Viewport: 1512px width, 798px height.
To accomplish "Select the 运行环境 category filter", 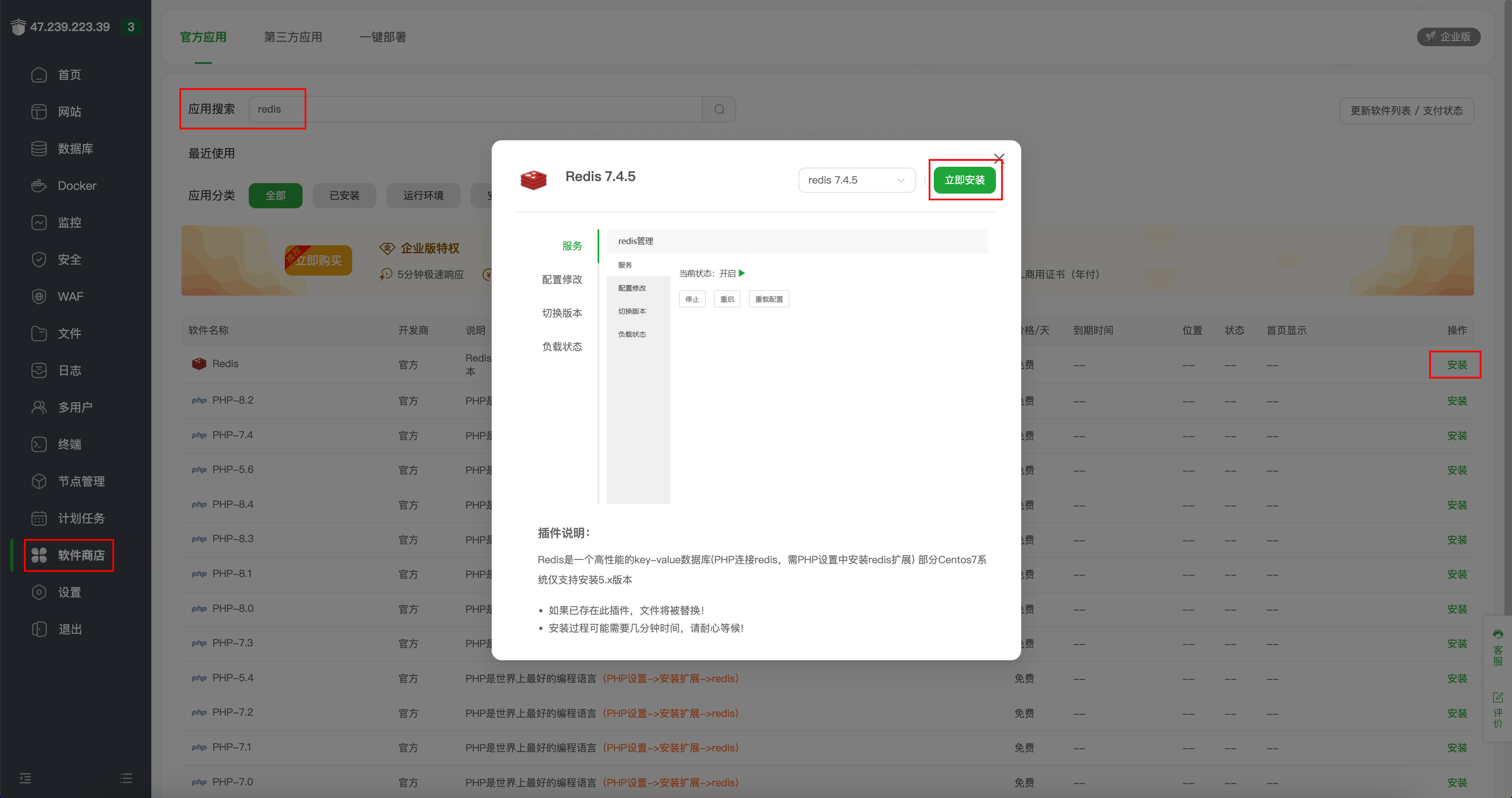I will click(x=423, y=195).
